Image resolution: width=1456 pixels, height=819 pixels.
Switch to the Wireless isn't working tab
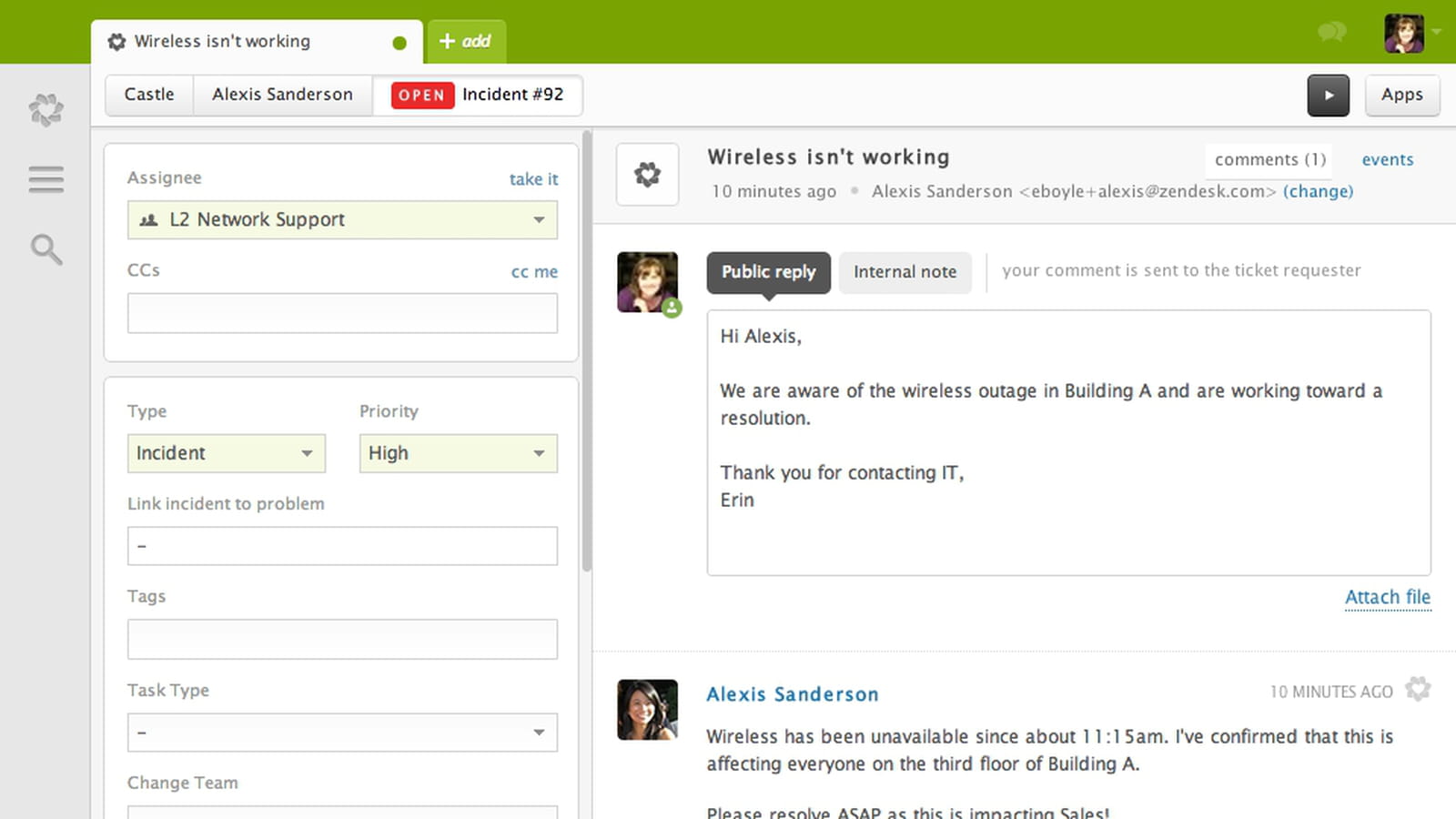[257, 42]
